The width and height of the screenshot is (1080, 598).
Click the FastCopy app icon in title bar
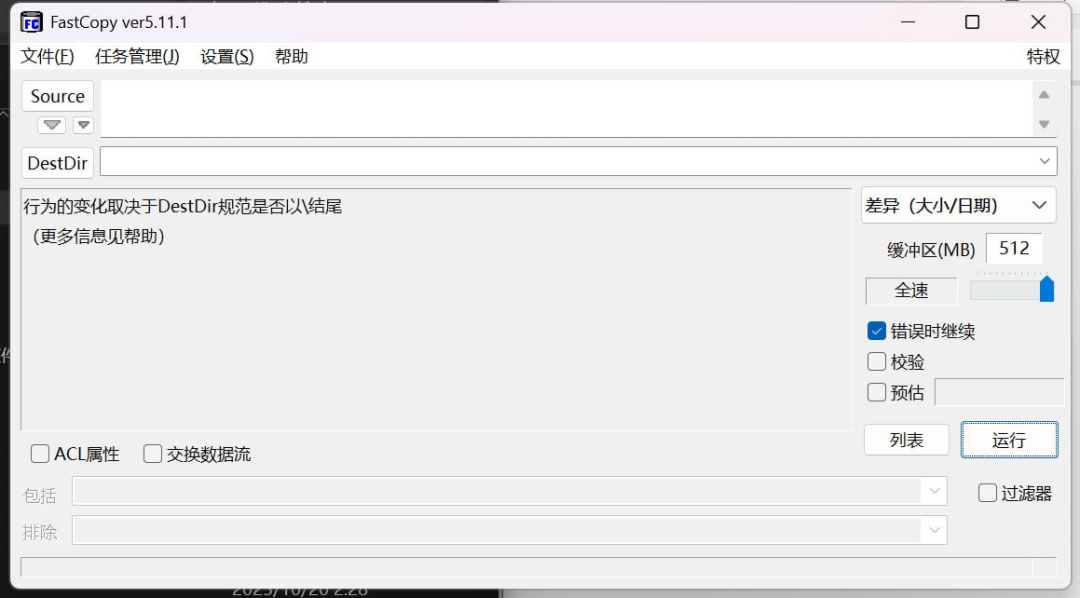pos(31,22)
